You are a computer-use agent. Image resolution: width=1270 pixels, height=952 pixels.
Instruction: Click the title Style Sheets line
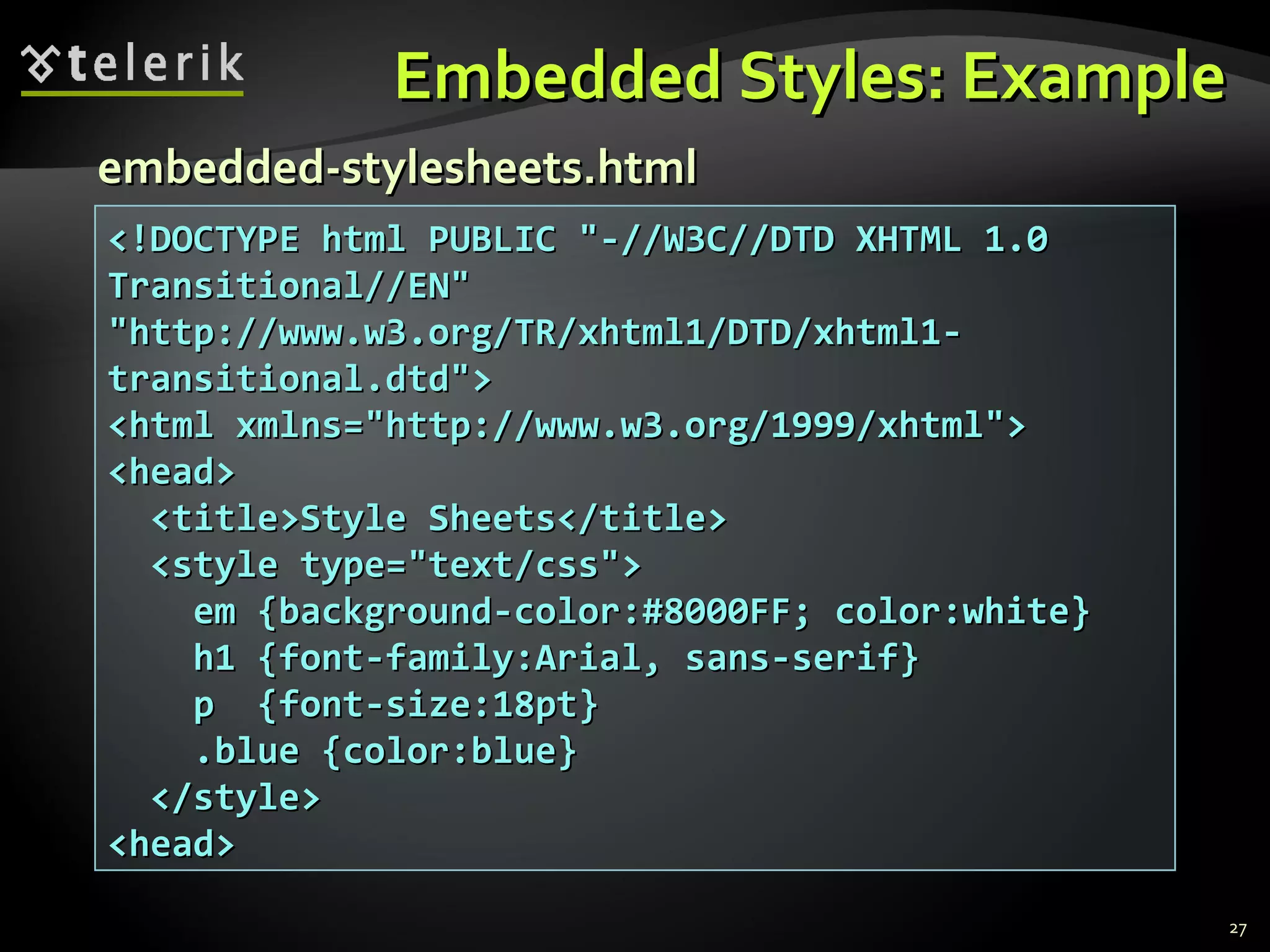coord(438,519)
